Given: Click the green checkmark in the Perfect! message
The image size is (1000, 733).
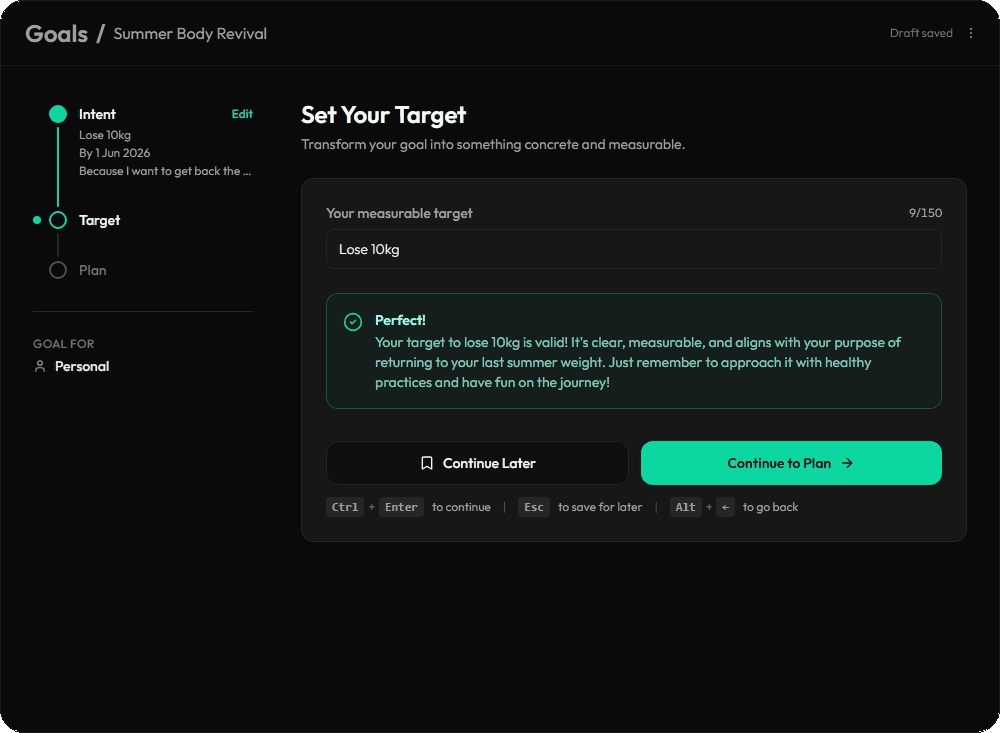Looking at the screenshot, I should (x=352, y=322).
